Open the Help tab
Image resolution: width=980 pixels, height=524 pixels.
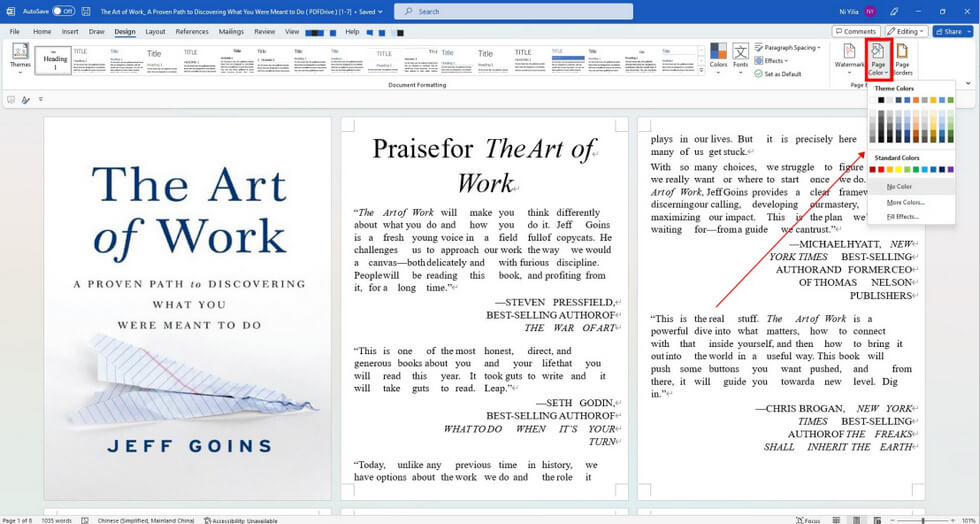tap(352, 31)
